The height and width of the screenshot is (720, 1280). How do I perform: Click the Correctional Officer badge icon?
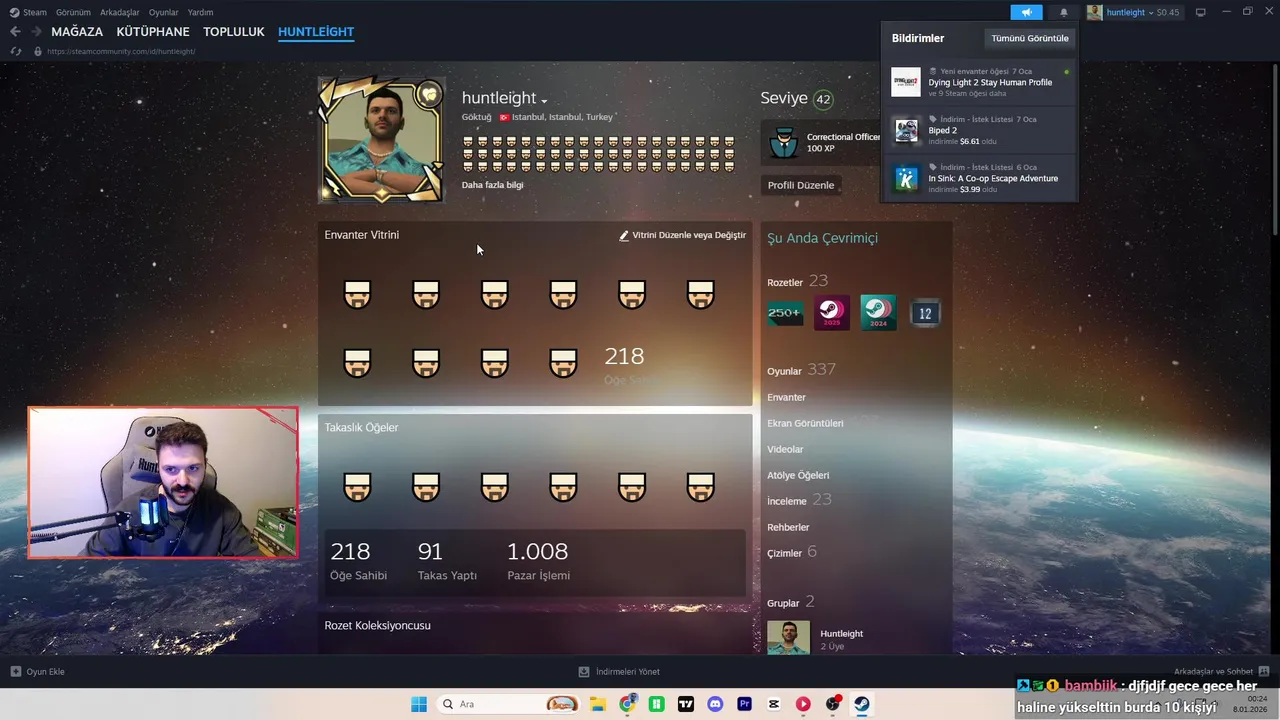[784, 142]
